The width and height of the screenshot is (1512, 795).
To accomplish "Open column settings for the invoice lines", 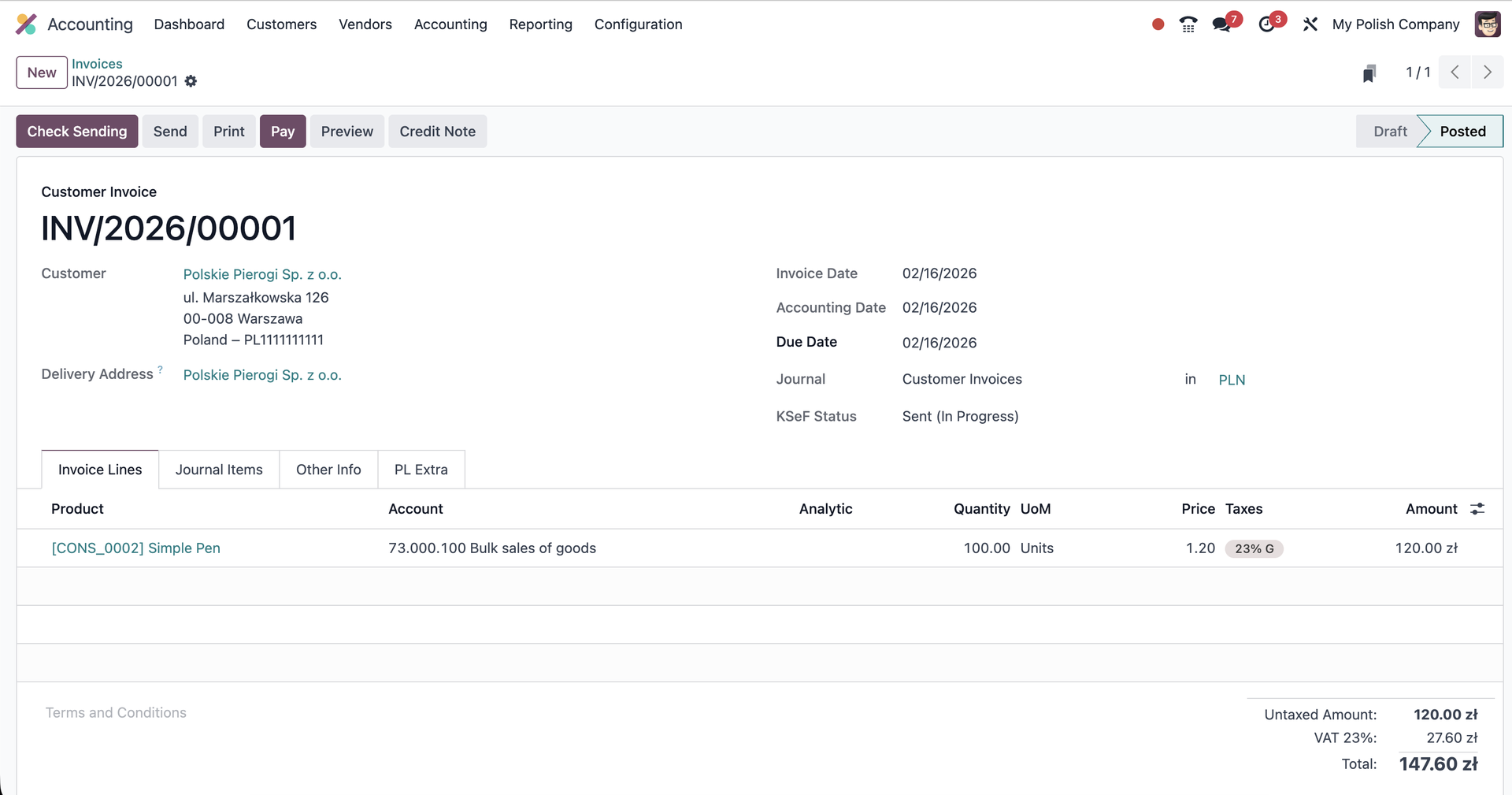I will click(1477, 509).
